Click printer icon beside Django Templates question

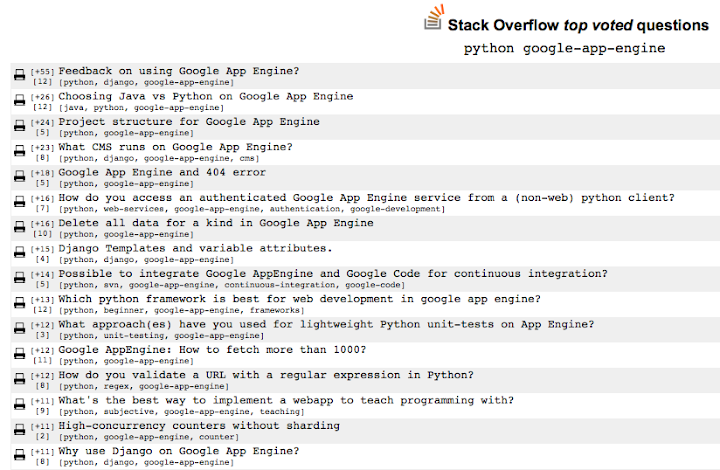coord(19,253)
